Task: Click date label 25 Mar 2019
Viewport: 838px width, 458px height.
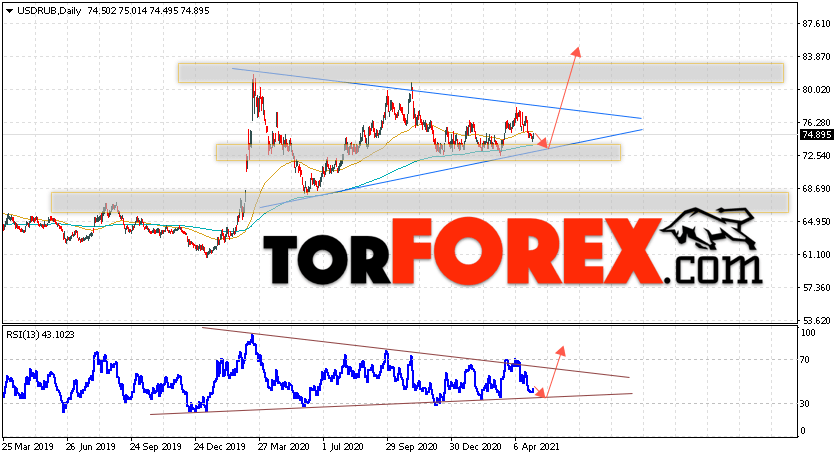Action: tap(27, 446)
